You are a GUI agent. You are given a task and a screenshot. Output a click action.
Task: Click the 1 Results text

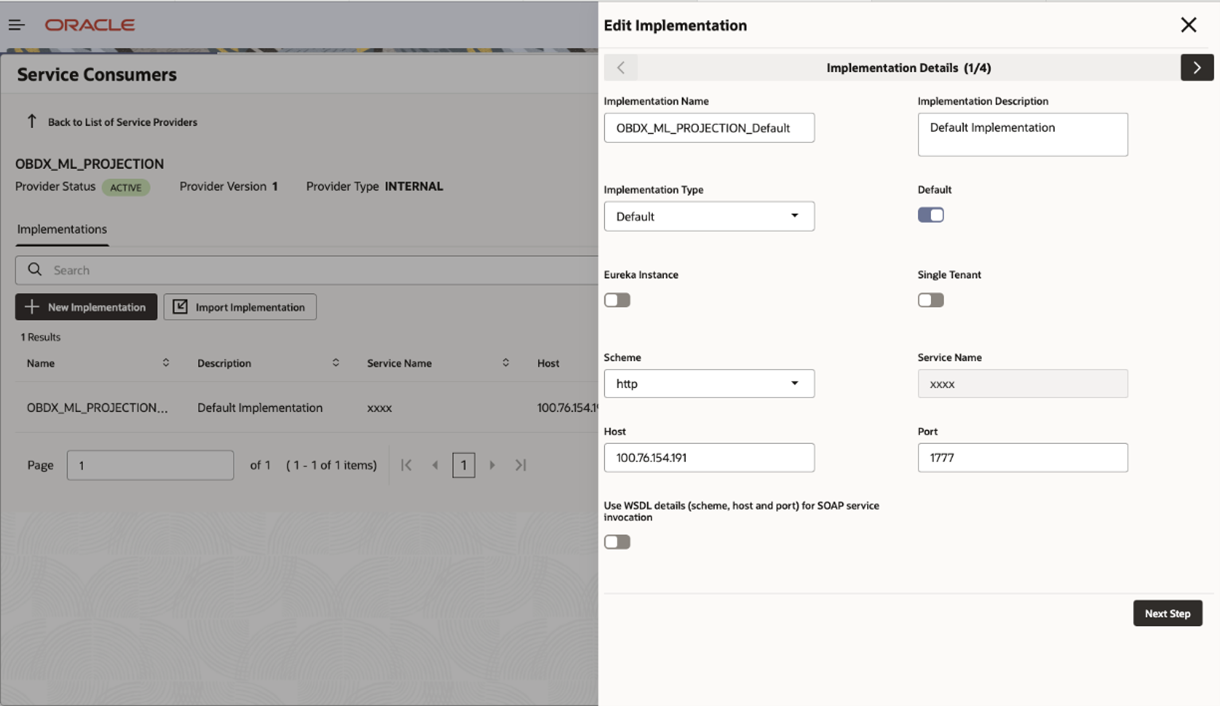click(41, 337)
